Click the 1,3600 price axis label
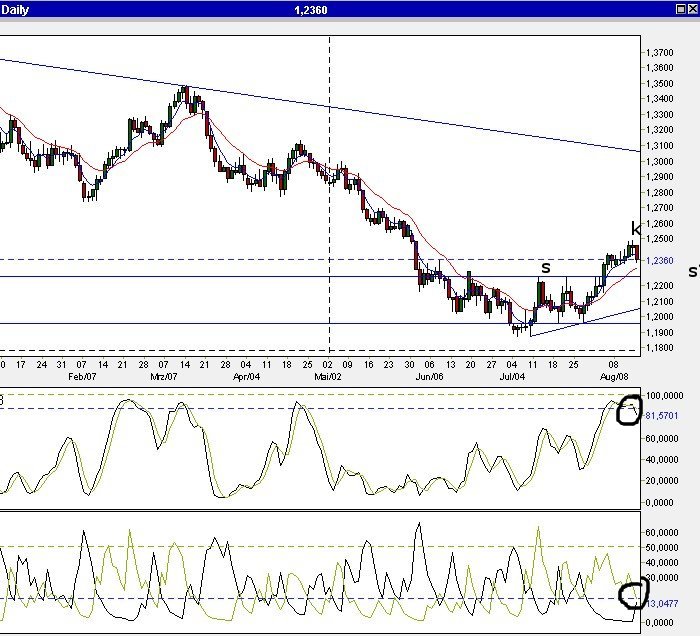The width and height of the screenshot is (700, 636). (659, 68)
